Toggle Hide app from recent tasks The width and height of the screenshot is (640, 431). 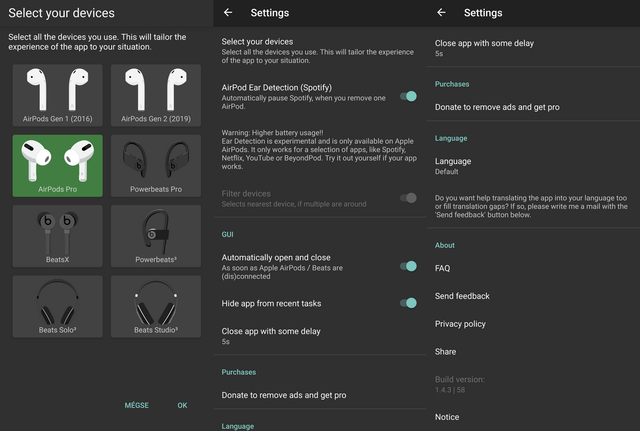point(408,303)
